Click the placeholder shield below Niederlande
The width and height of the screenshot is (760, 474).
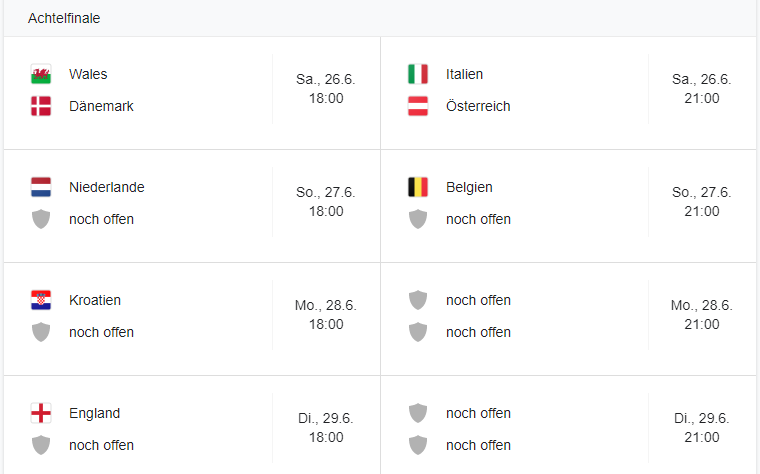pos(41,219)
